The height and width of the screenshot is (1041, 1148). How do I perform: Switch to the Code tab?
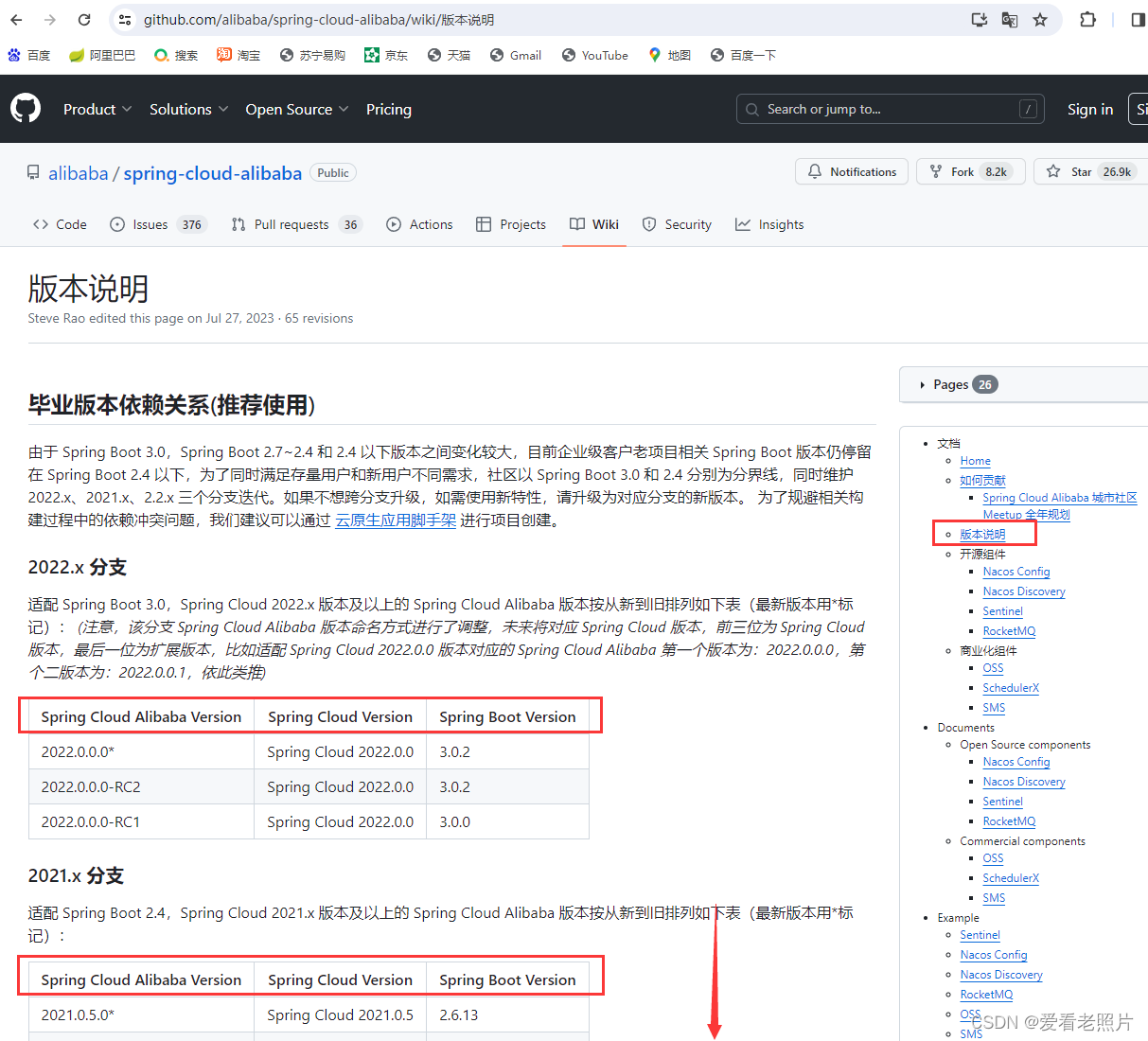coord(60,224)
